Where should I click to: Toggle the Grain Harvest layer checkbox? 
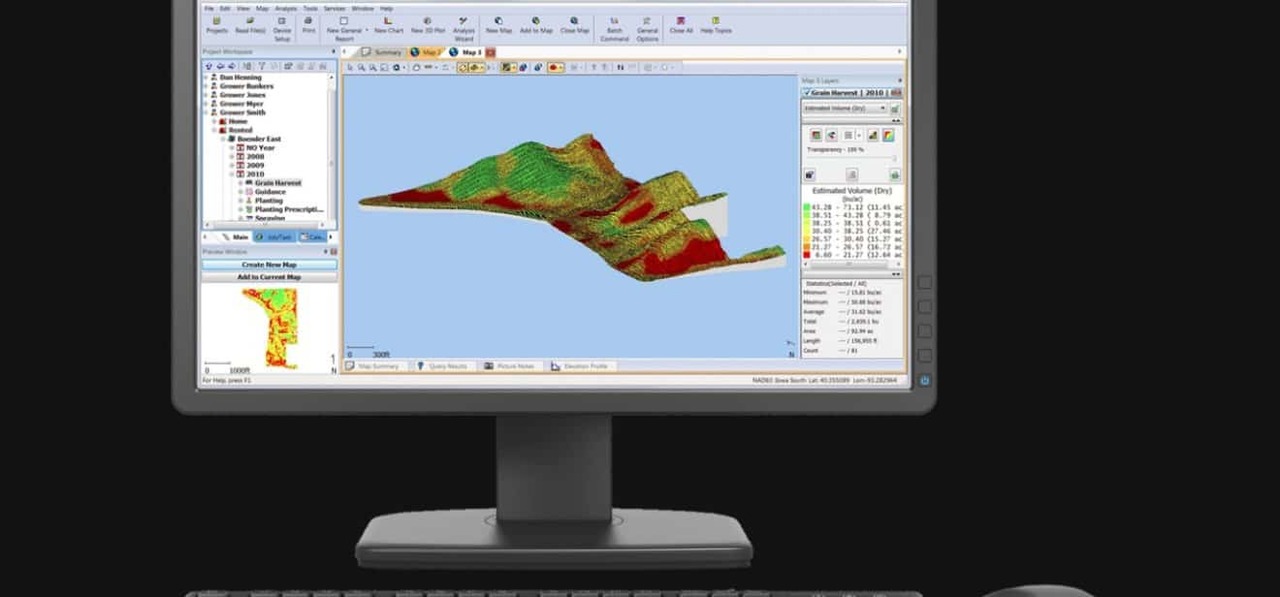pos(807,93)
